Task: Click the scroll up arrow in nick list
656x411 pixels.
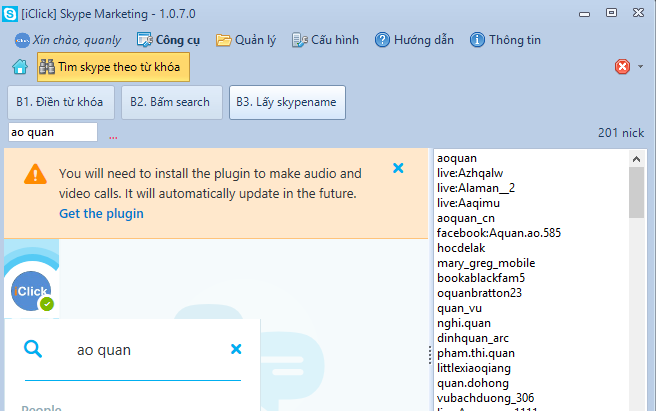Action: click(636, 159)
